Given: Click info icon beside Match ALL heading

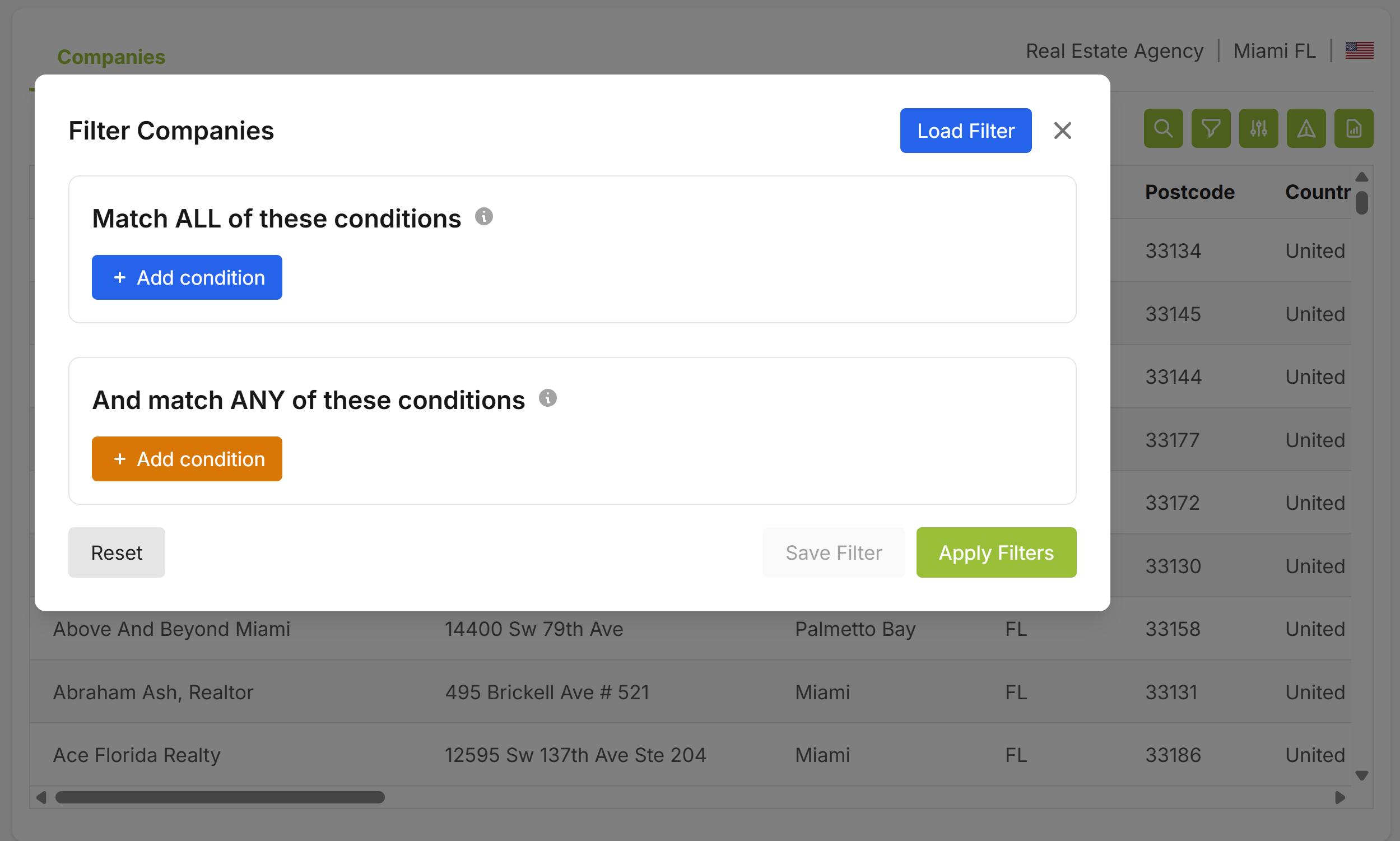Looking at the screenshot, I should pos(483,216).
